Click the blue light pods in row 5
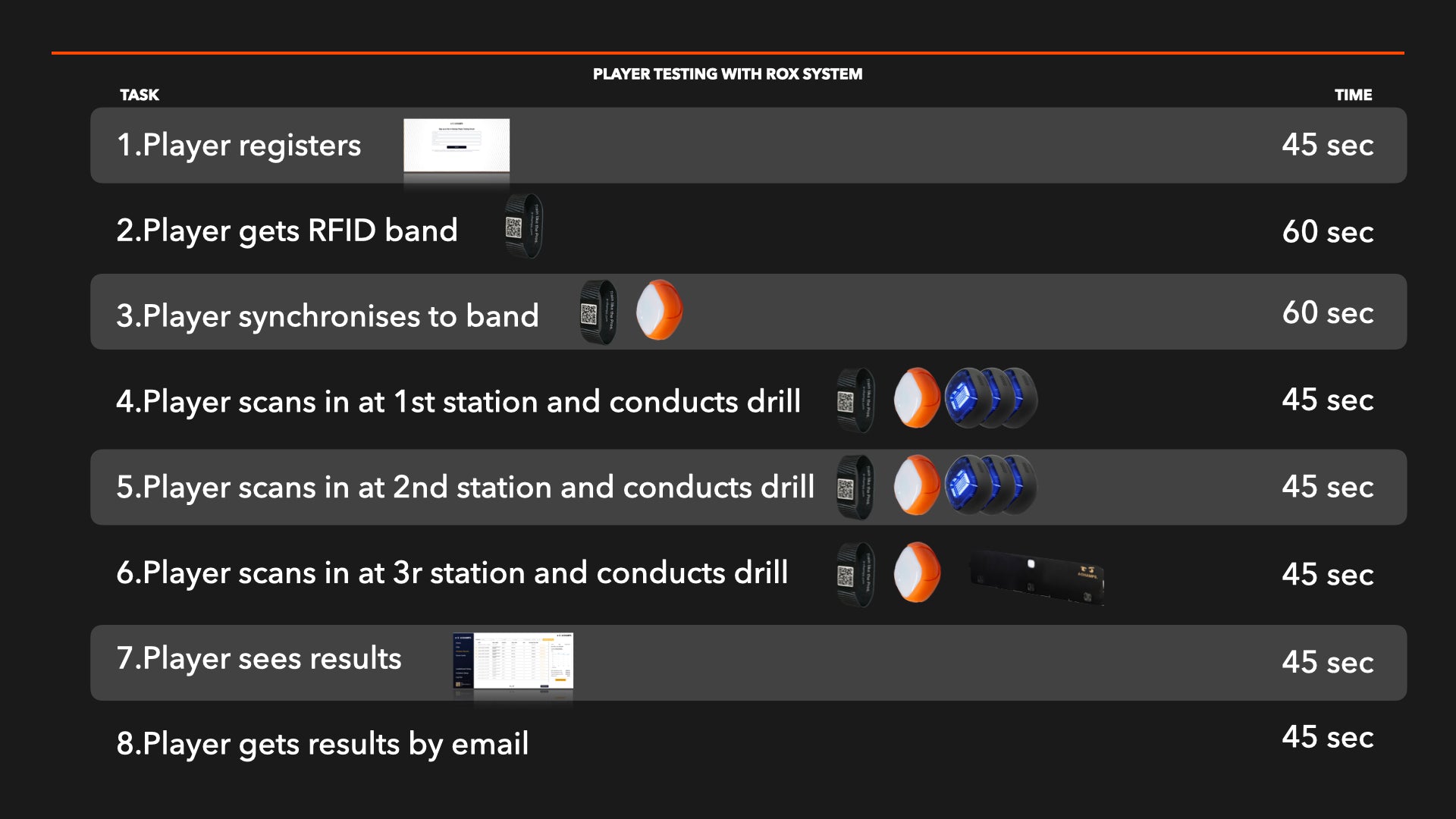 [x=990, y=485]
